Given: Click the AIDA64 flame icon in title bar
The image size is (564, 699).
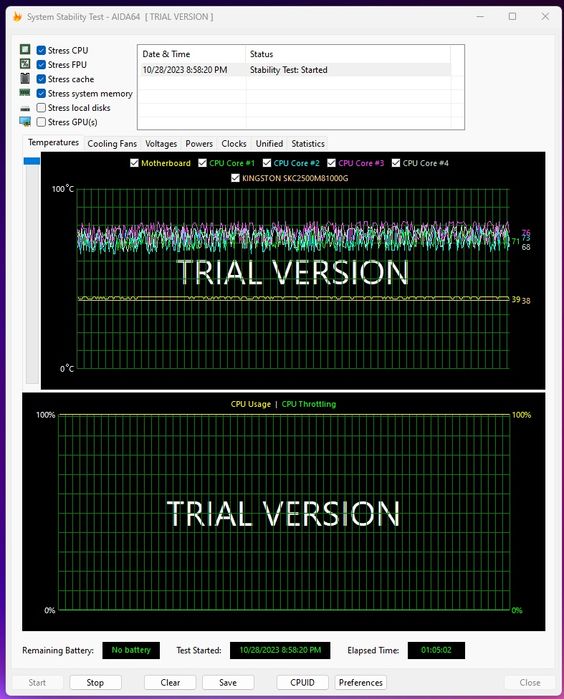Looking at the screenshot, I should click(x=17, y=17).
